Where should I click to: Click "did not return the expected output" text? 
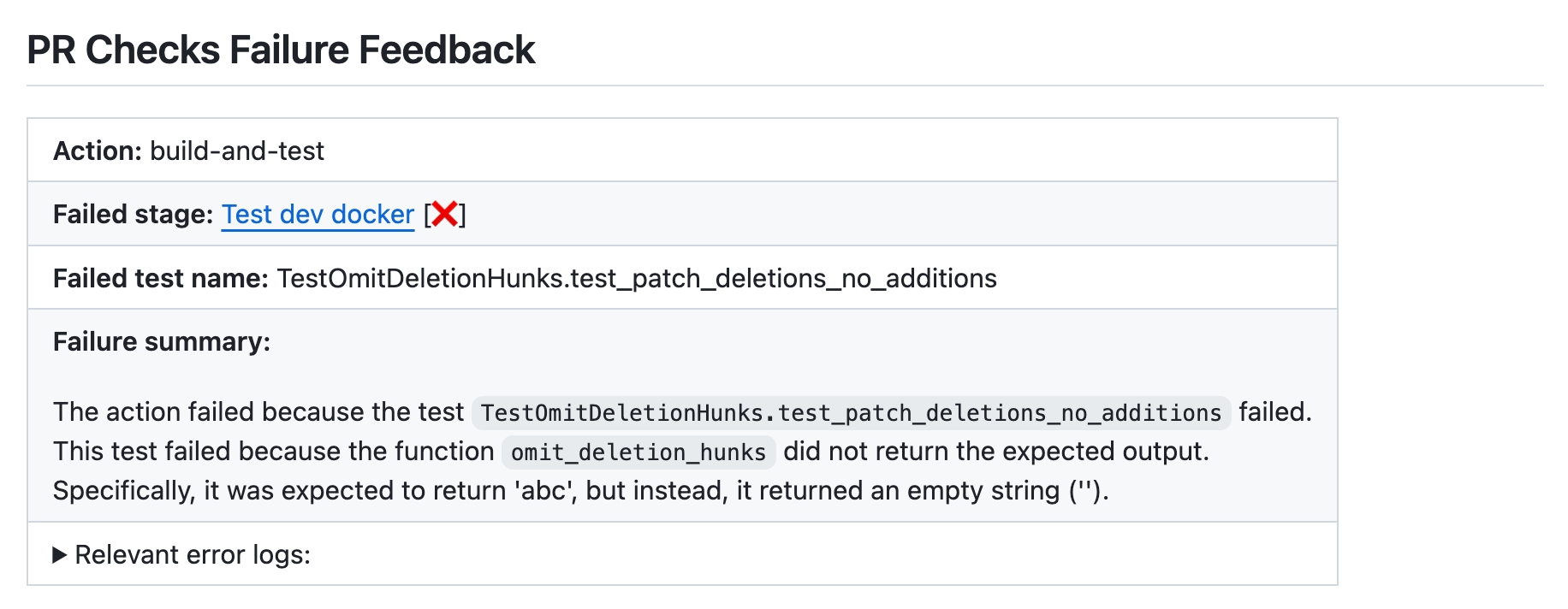[995, 452]
